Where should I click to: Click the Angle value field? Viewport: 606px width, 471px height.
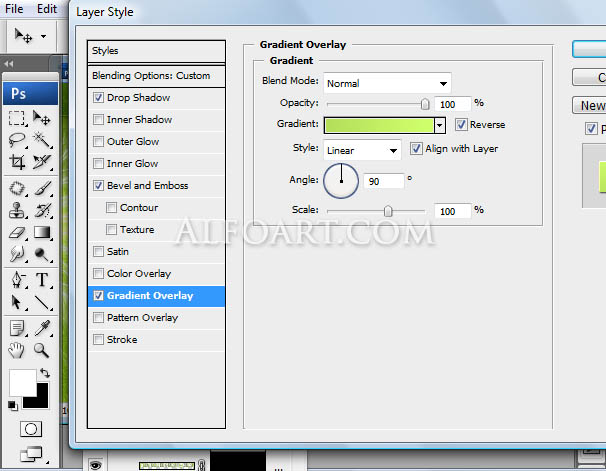(x=384, y=181)
